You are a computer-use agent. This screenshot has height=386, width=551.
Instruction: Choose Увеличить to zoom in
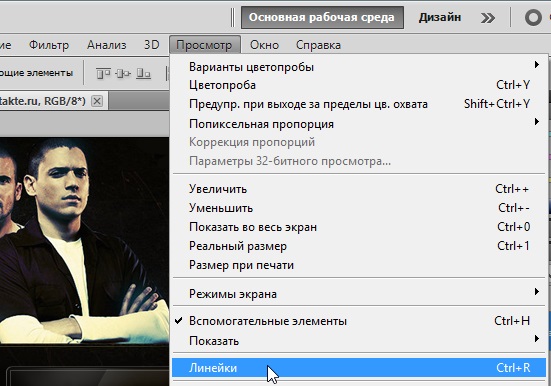[359, 189]
